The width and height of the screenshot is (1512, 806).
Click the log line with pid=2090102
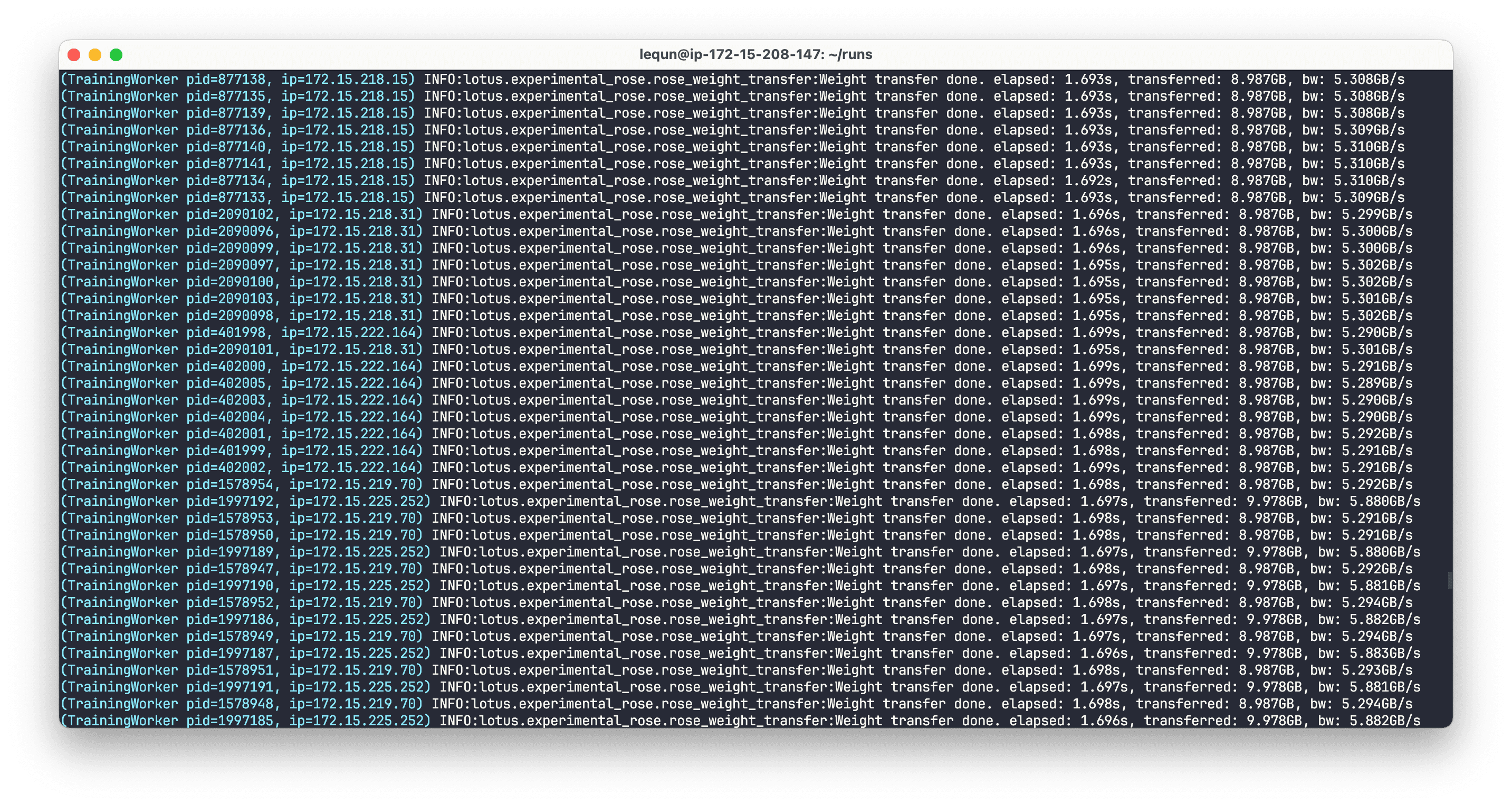(x=736, y=215)
